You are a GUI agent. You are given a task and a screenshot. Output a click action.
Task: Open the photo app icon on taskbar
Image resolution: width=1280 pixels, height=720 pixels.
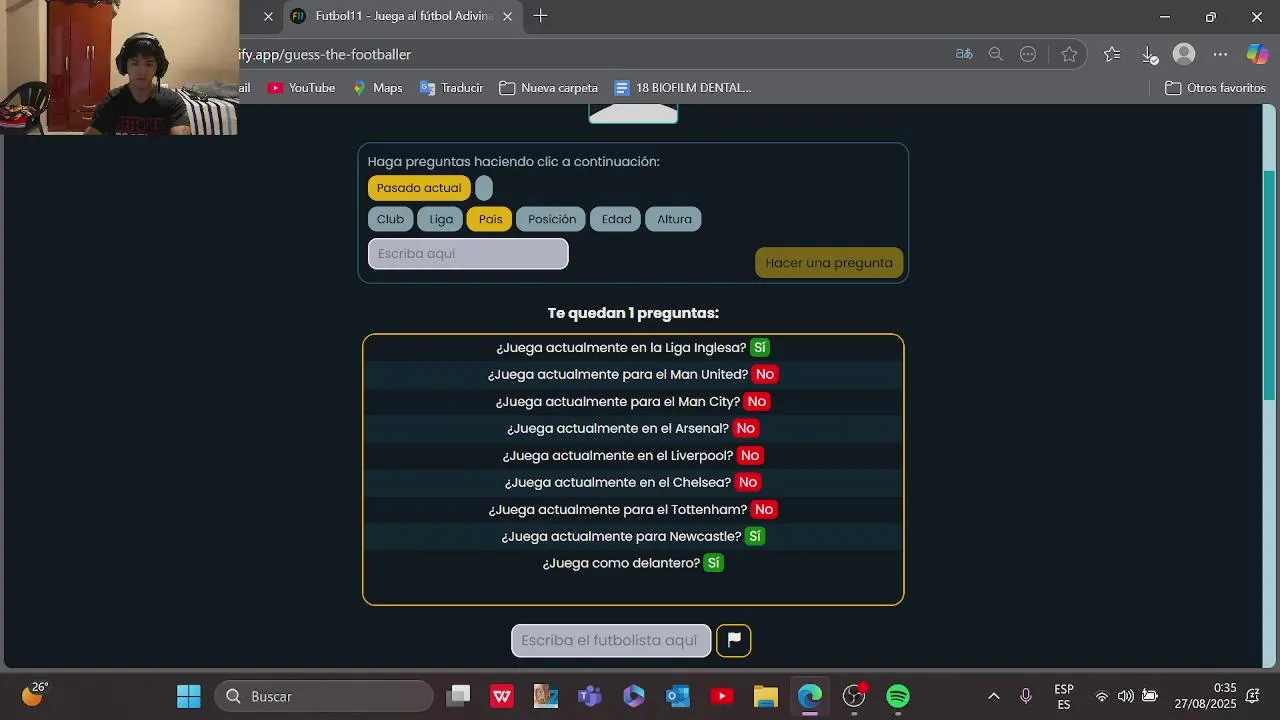[546, 696]
